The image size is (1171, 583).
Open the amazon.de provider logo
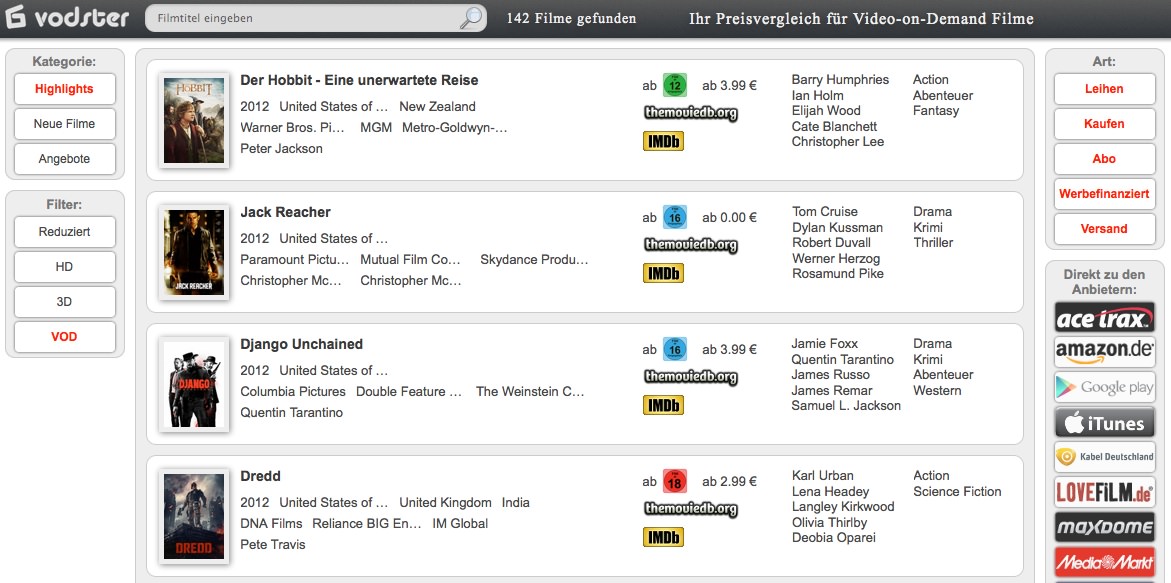click(1105, 352)
